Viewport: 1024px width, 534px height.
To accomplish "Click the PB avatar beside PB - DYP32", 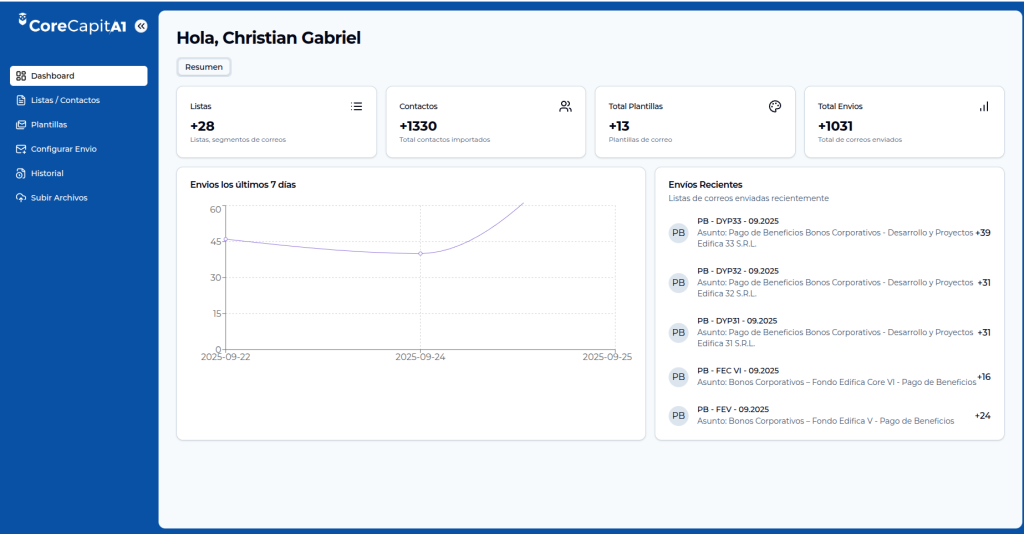I will [x=679, y=283].
